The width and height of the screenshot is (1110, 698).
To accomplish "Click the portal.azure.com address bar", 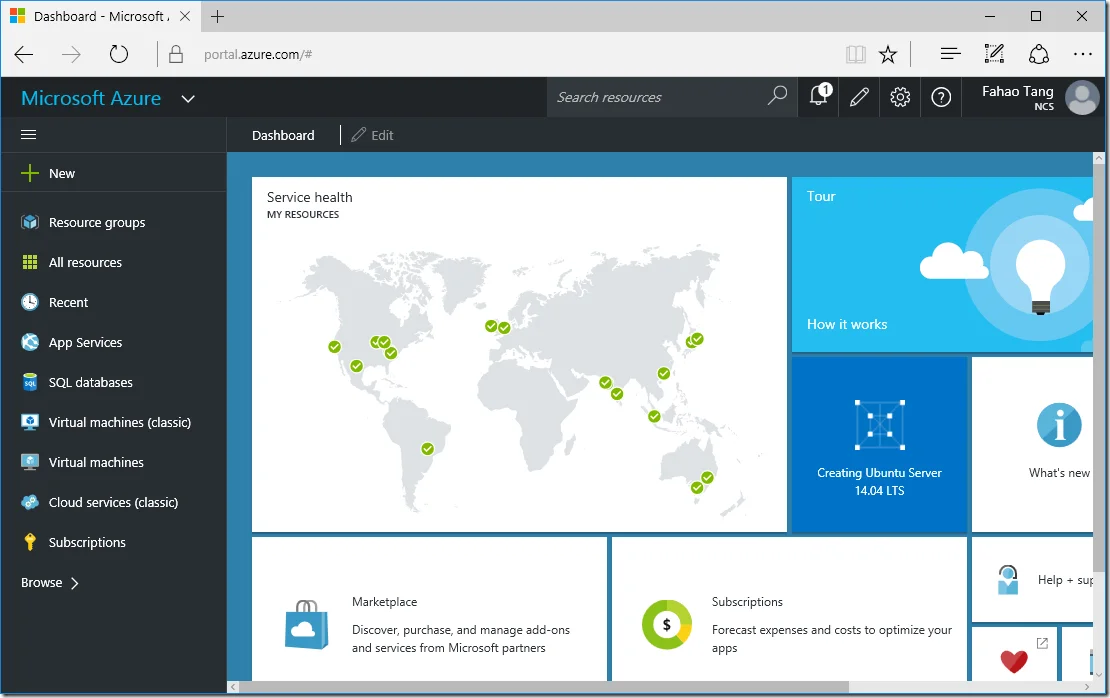I will (x=258, y=55).
